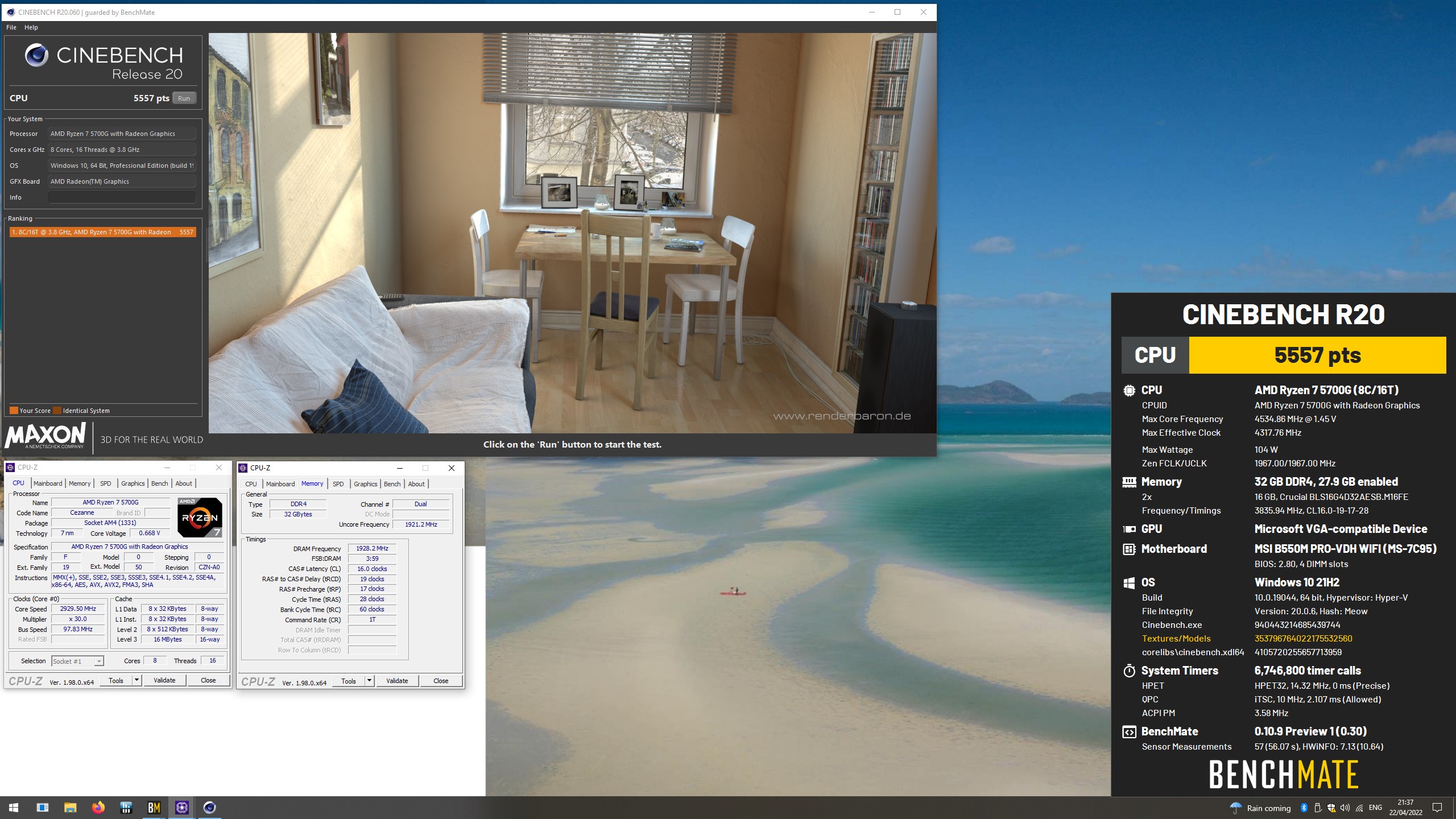
Task: Open Windows Security shield tray icon
Action: pyautogui.click(x=1331, y=808)
